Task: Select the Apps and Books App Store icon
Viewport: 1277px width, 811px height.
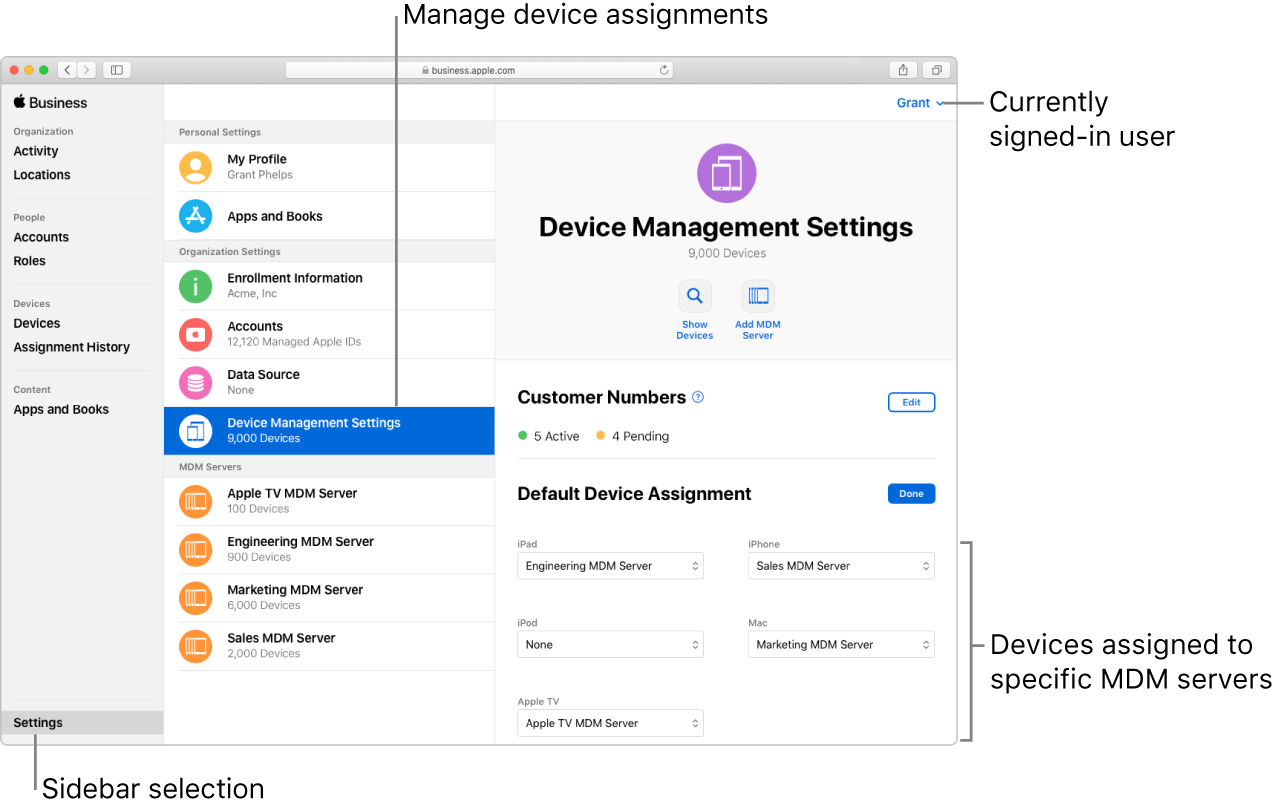Action: tap(195, 215)
